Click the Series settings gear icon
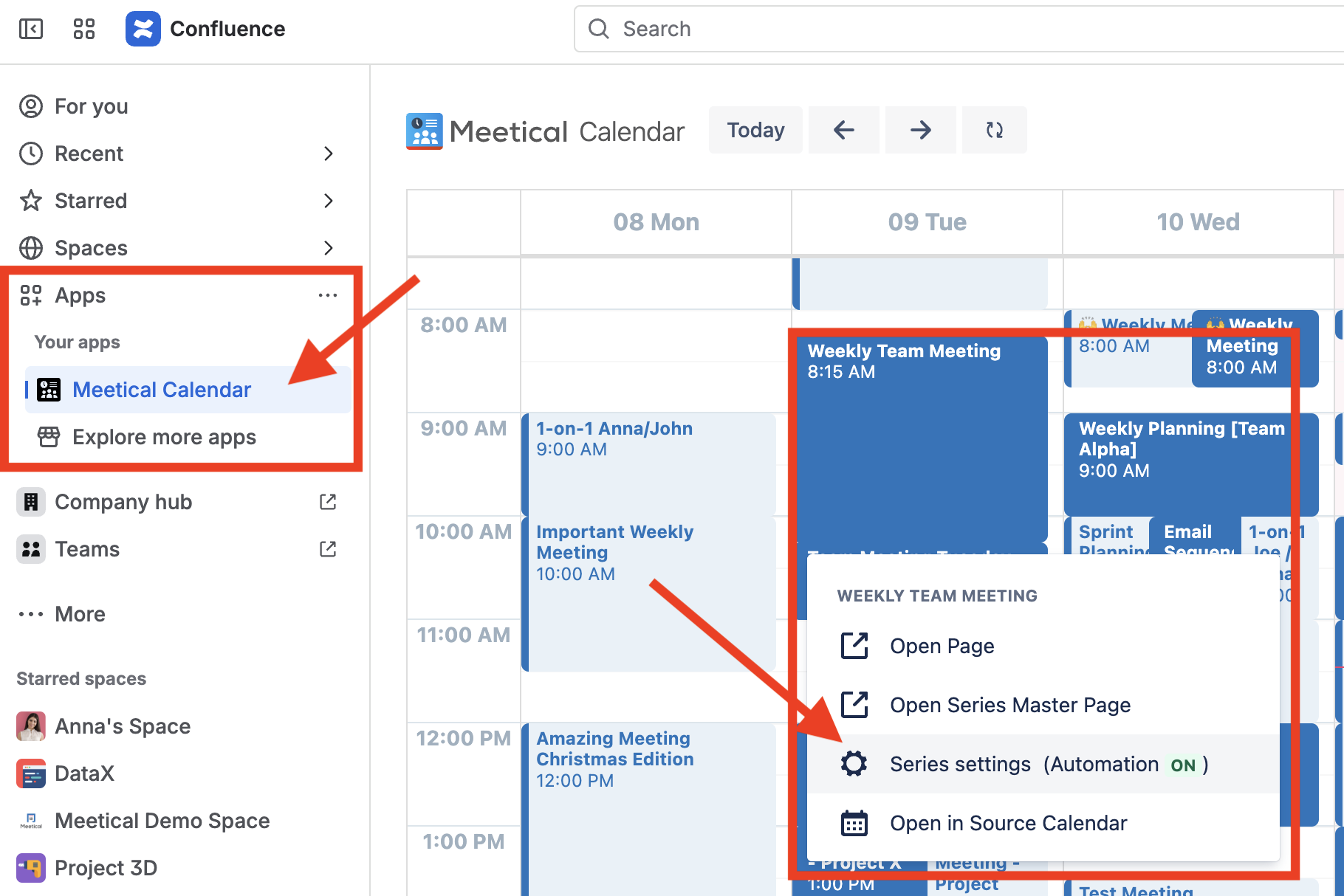1344x896 pixels. (854, 764)
